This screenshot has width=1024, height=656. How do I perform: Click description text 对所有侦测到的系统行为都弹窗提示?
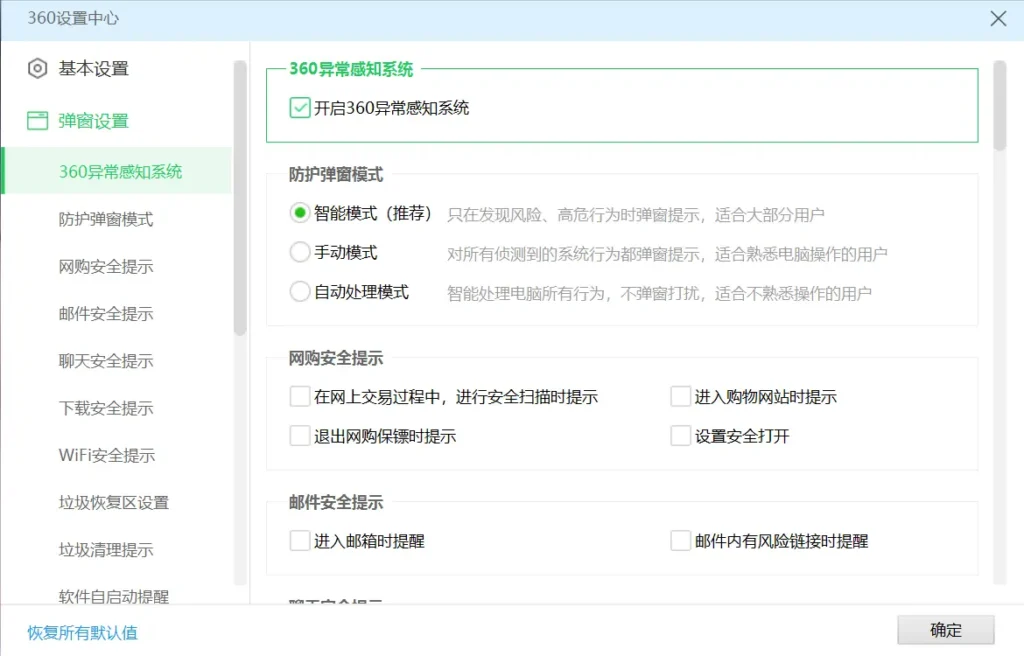573,254
